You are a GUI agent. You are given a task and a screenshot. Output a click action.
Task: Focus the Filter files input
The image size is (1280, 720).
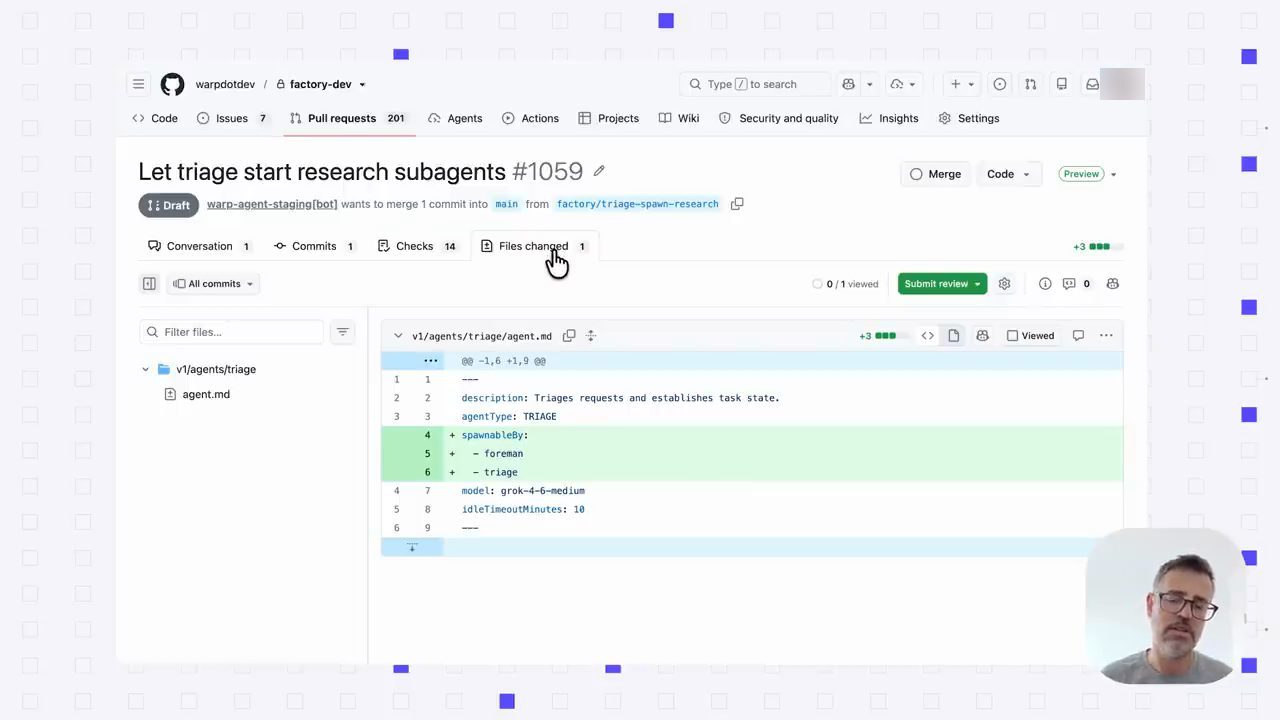click(232, 332)
